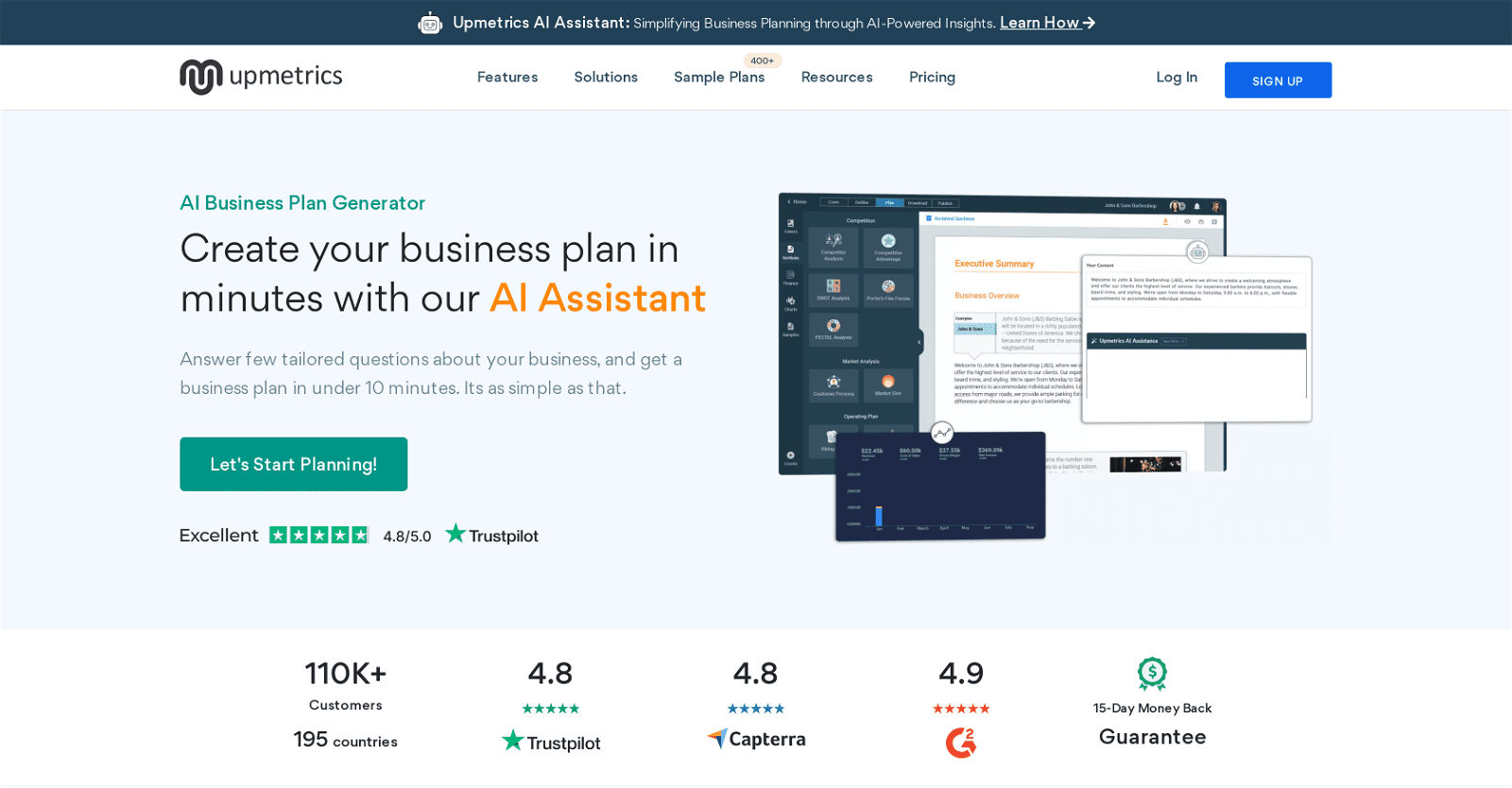Click the SIGN UP button
The image size is (1512, 788).
pos(1278,80)
